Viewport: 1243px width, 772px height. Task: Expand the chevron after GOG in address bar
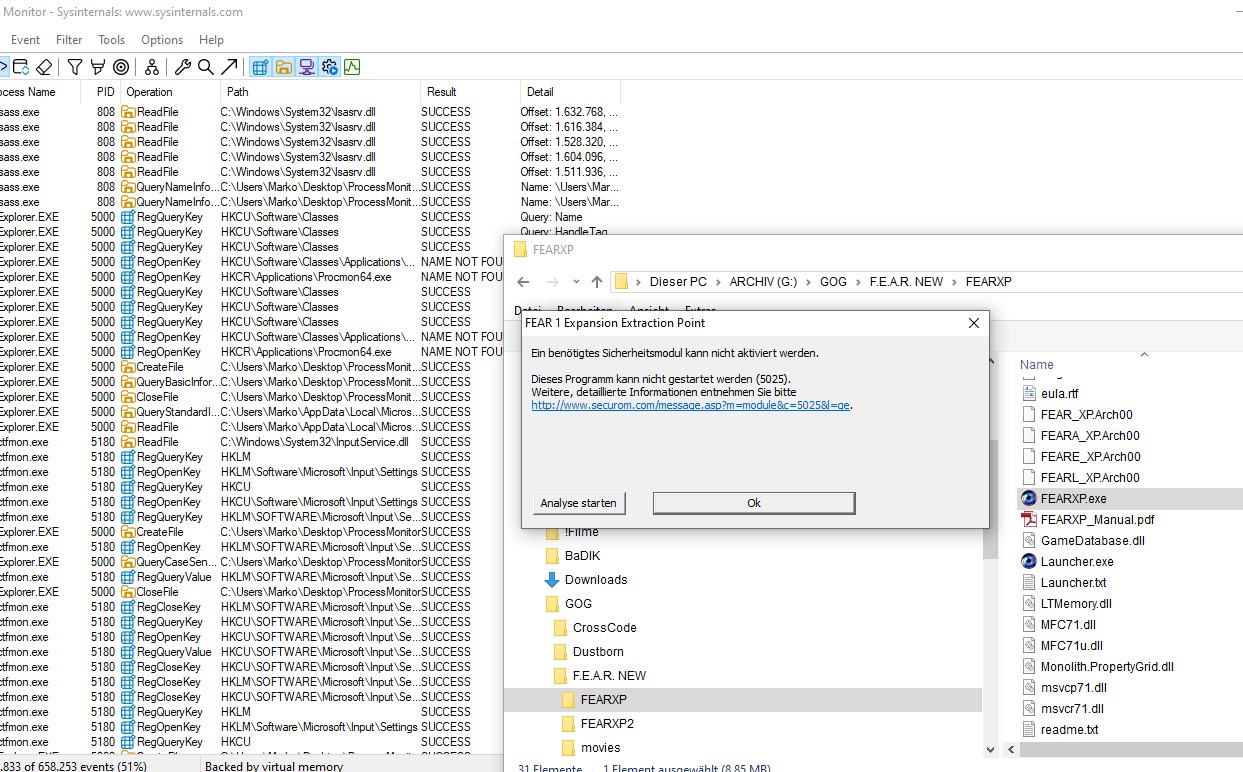coord(860,282)
